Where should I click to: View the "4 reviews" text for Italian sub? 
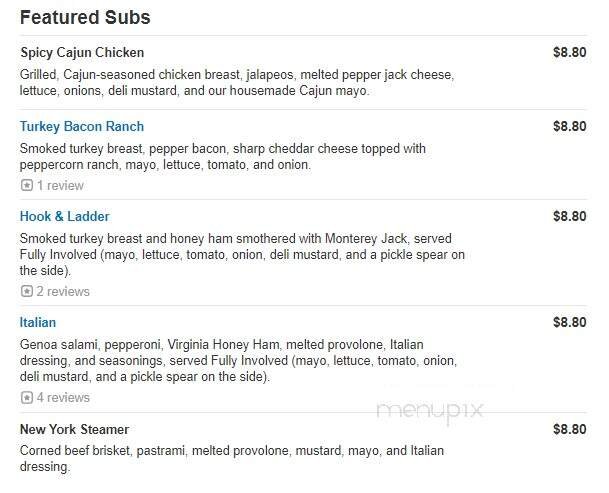(x=63, y=398)
